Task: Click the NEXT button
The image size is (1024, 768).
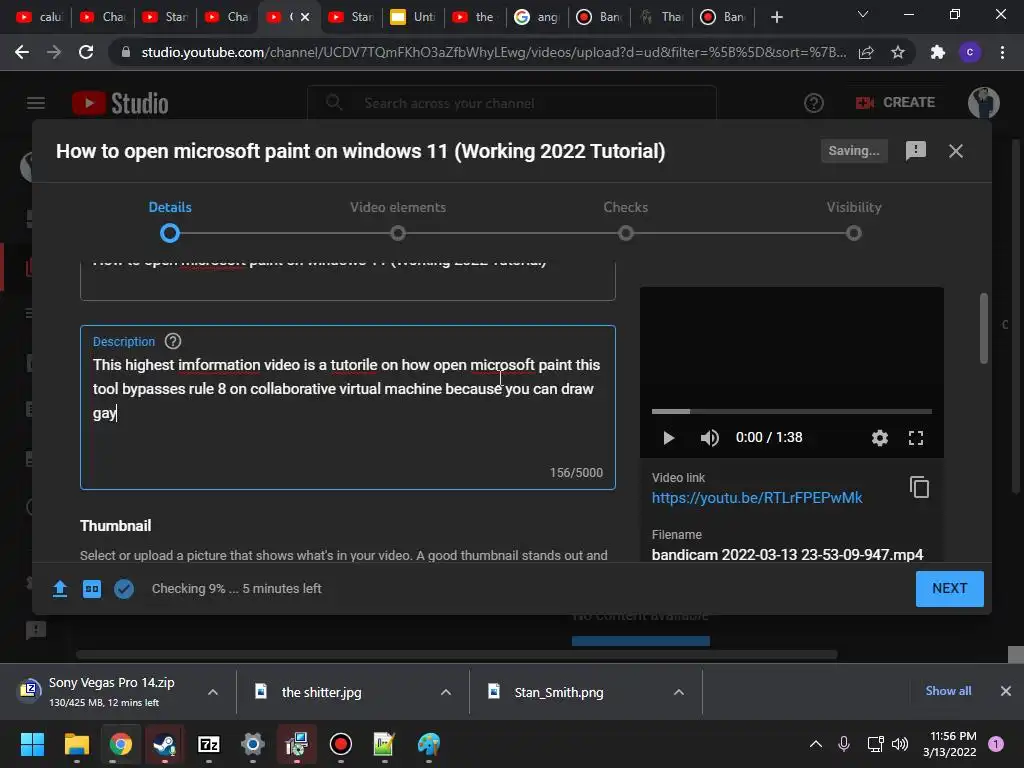Action: coord(950,588)
